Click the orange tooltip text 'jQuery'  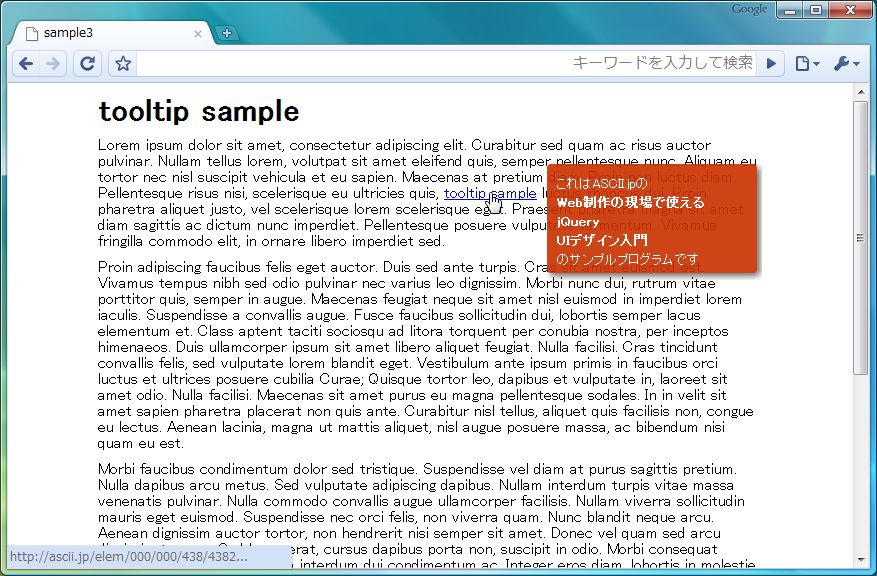pos(578,222)
